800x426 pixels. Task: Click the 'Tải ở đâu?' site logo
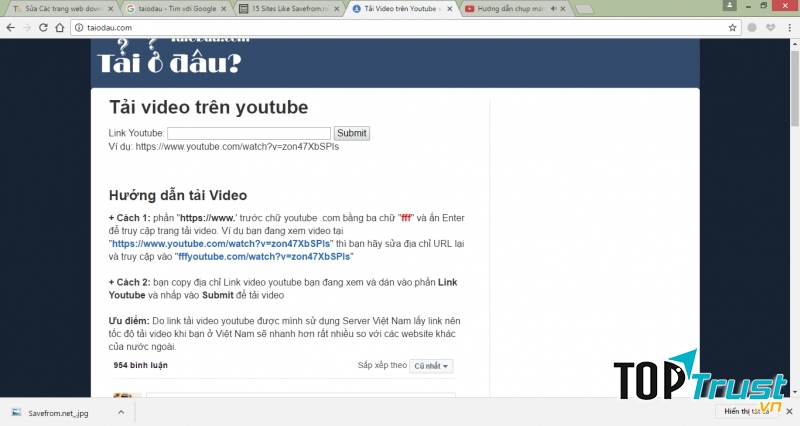(169, 61)
